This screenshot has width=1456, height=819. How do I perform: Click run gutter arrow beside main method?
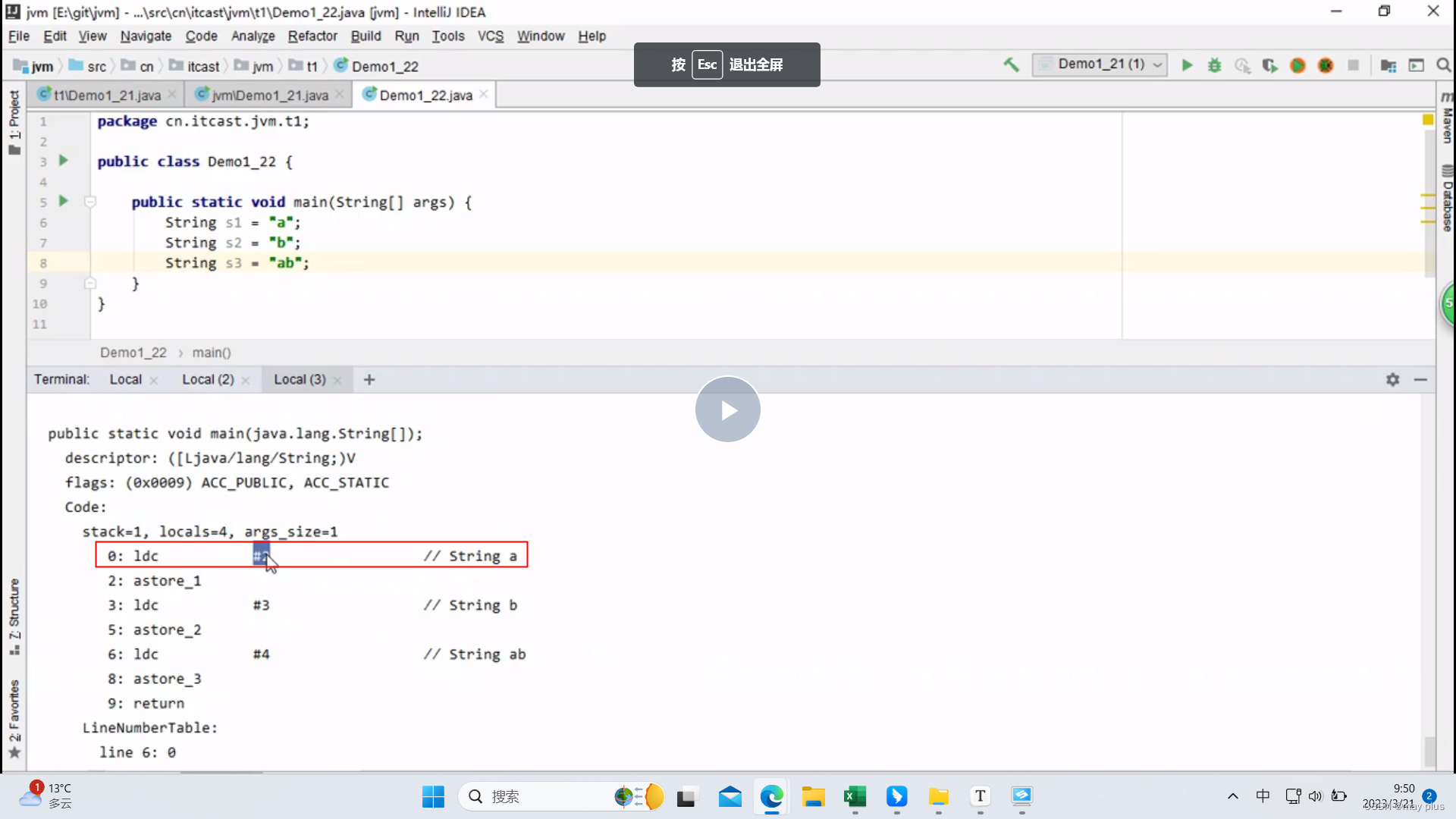pos(64,201)
